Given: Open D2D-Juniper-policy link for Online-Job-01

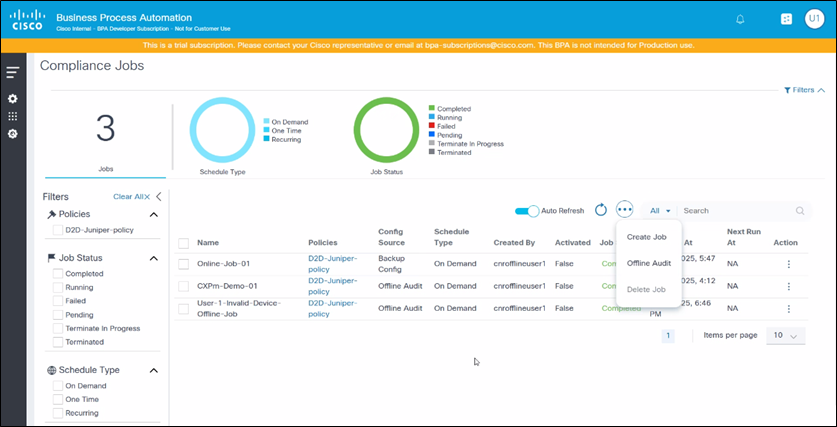Looking at the screenshot, I should point(333,264).
